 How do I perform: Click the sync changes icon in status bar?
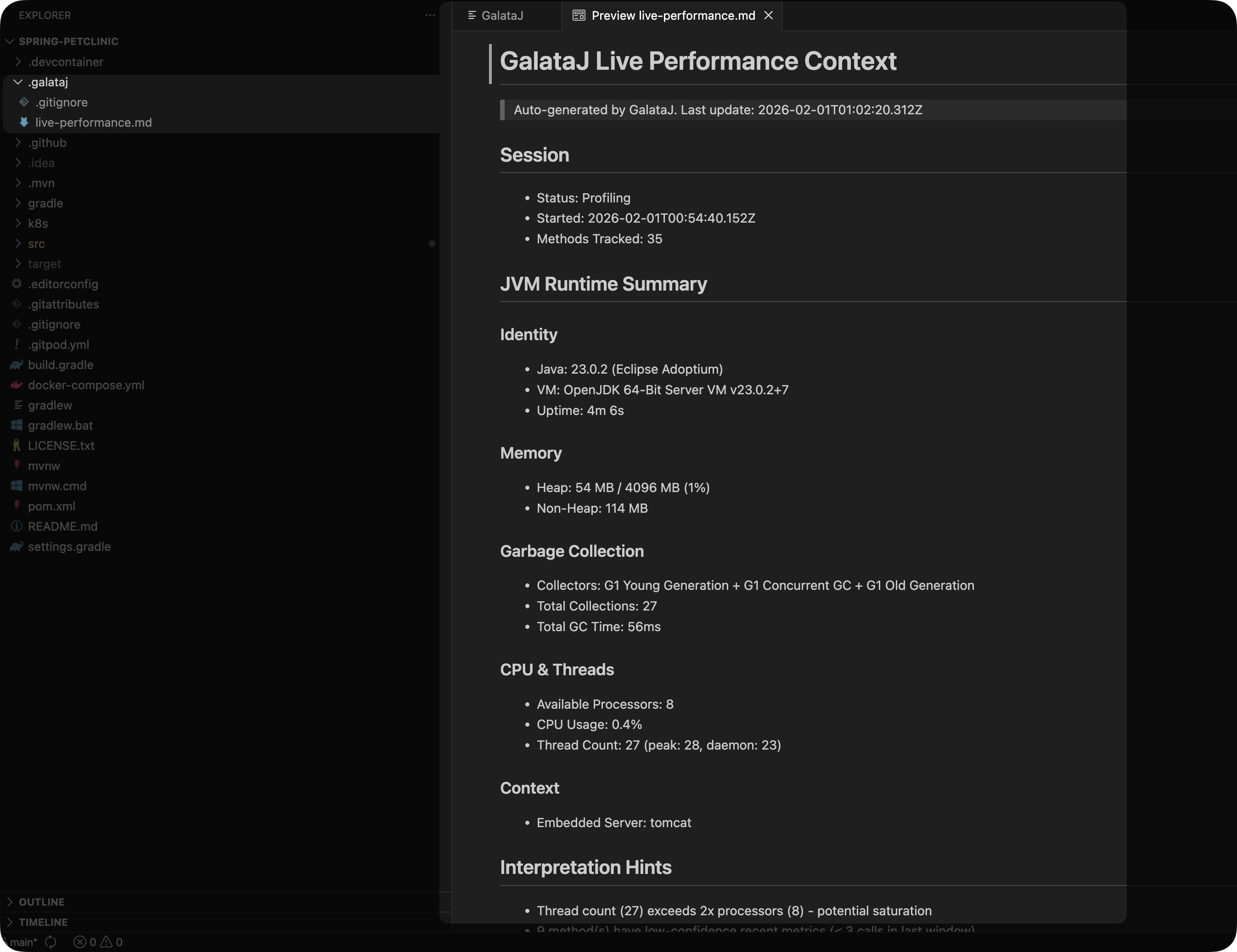click(51, 942)
